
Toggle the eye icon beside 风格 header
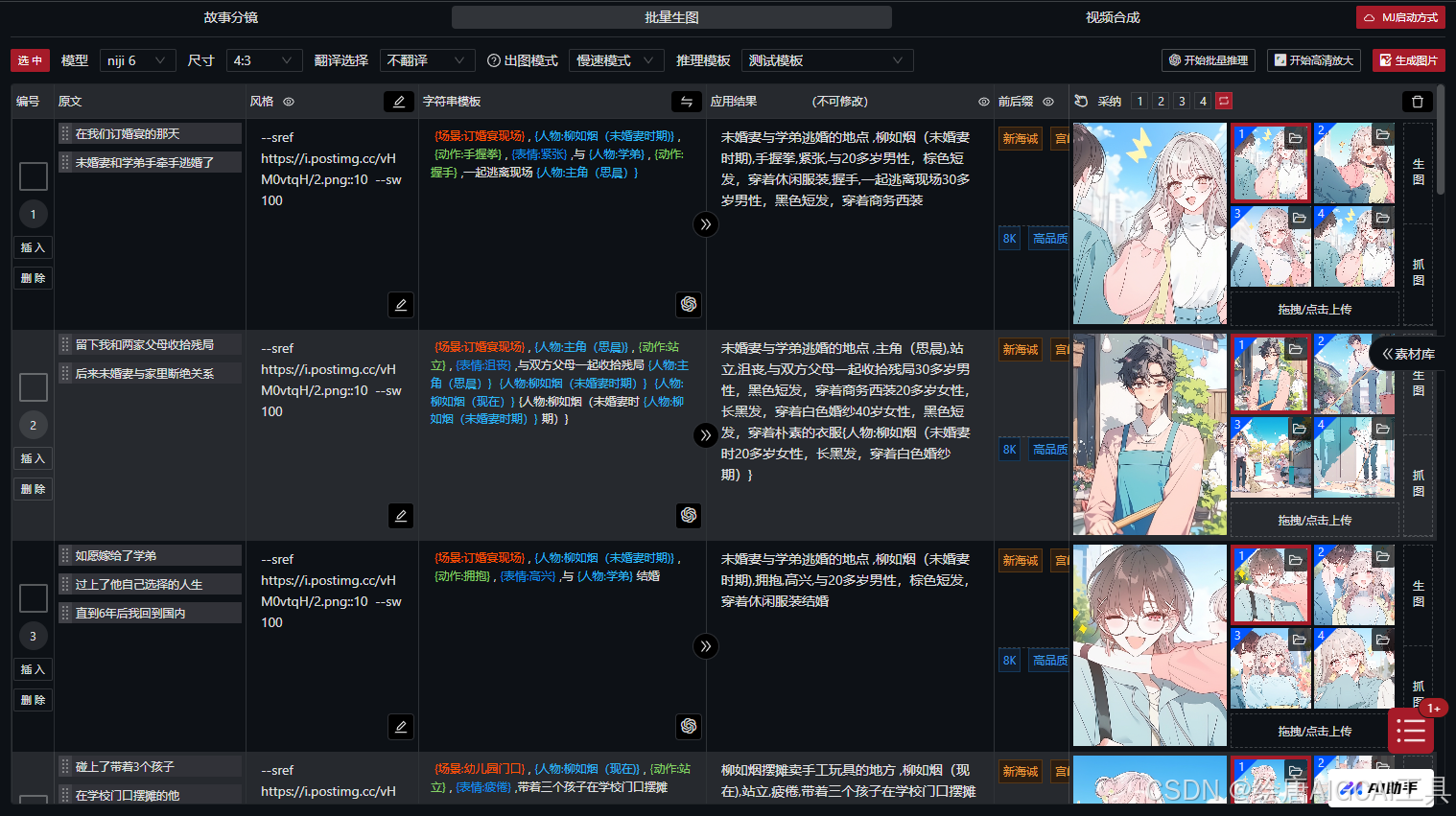289,102
